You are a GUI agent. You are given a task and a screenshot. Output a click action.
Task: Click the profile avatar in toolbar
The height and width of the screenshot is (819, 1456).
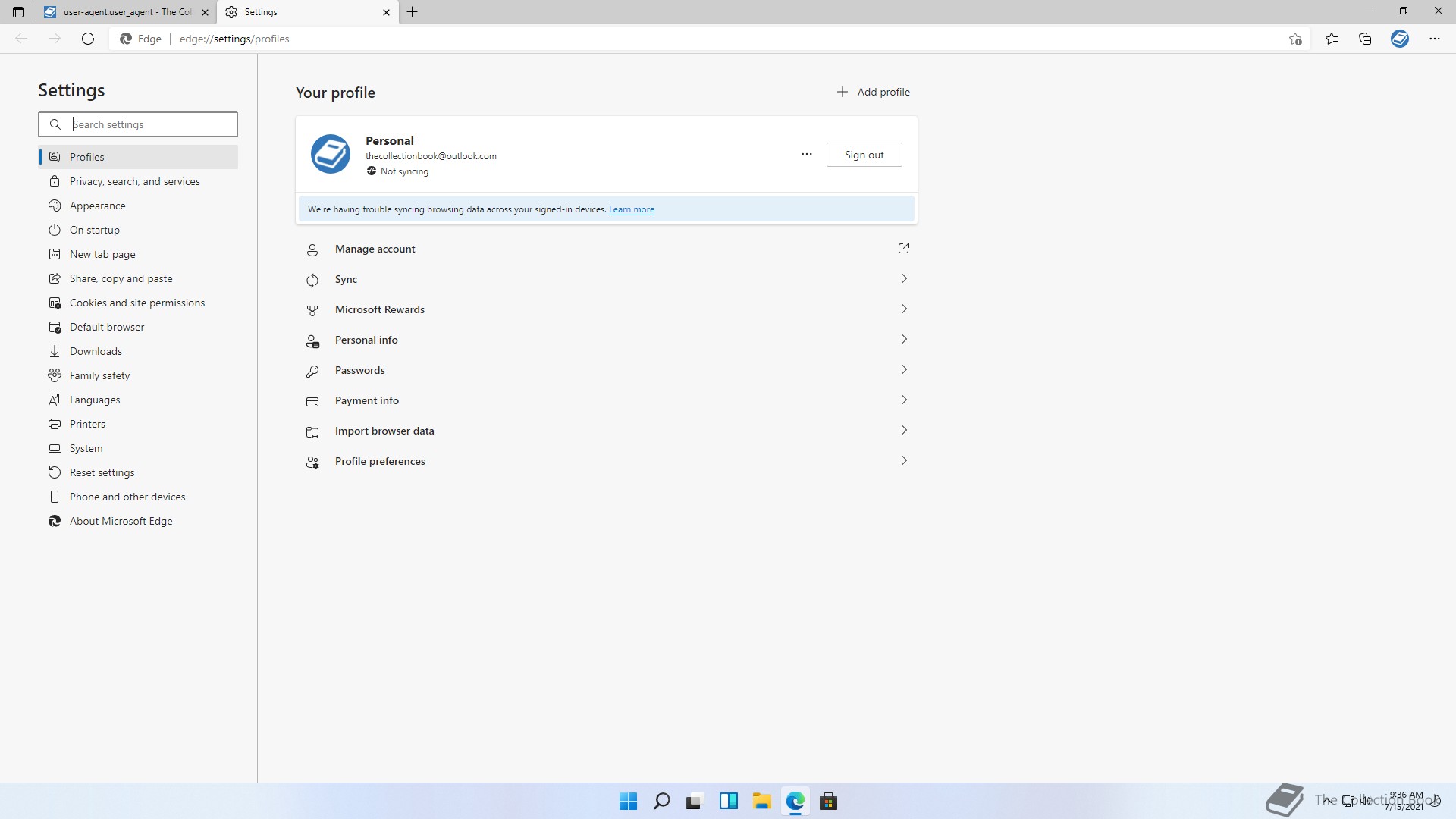(x=1400, y=39)
